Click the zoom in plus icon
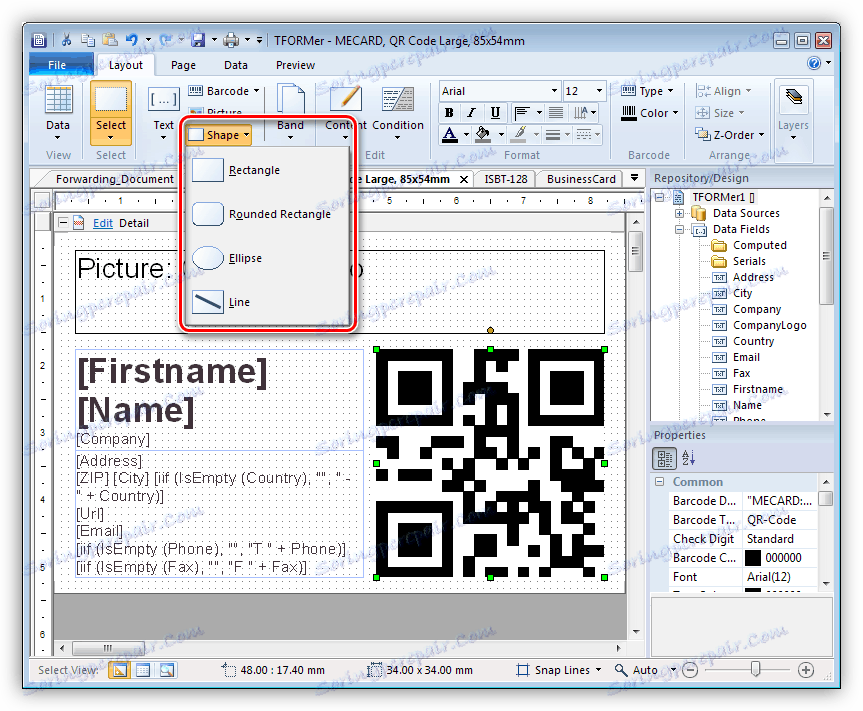 (x=806, y=670)
